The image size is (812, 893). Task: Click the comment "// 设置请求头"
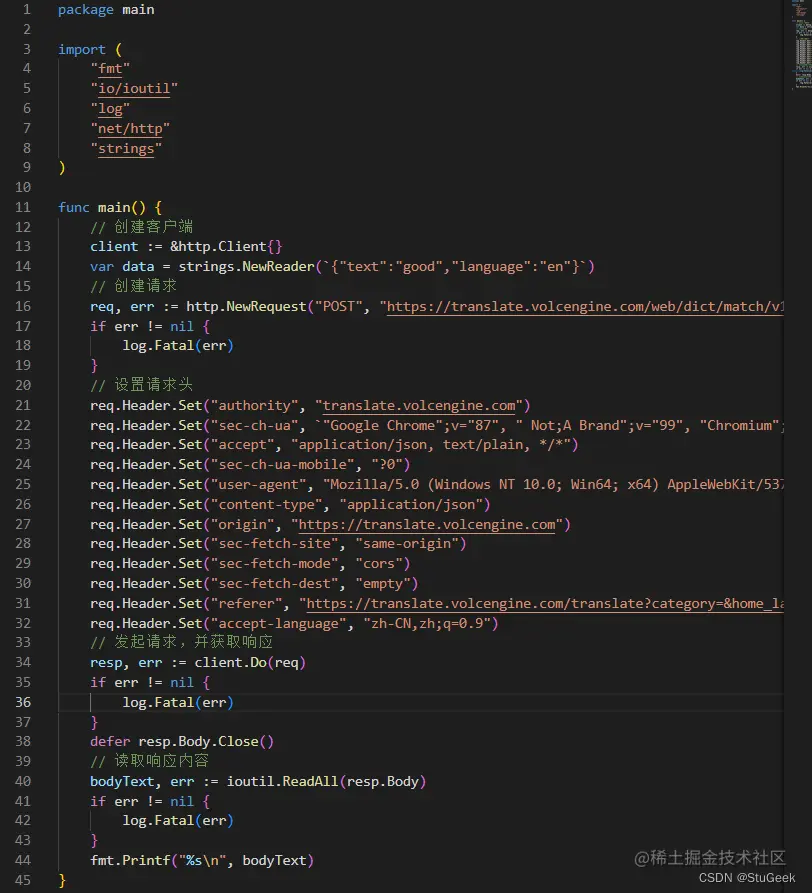141,386
